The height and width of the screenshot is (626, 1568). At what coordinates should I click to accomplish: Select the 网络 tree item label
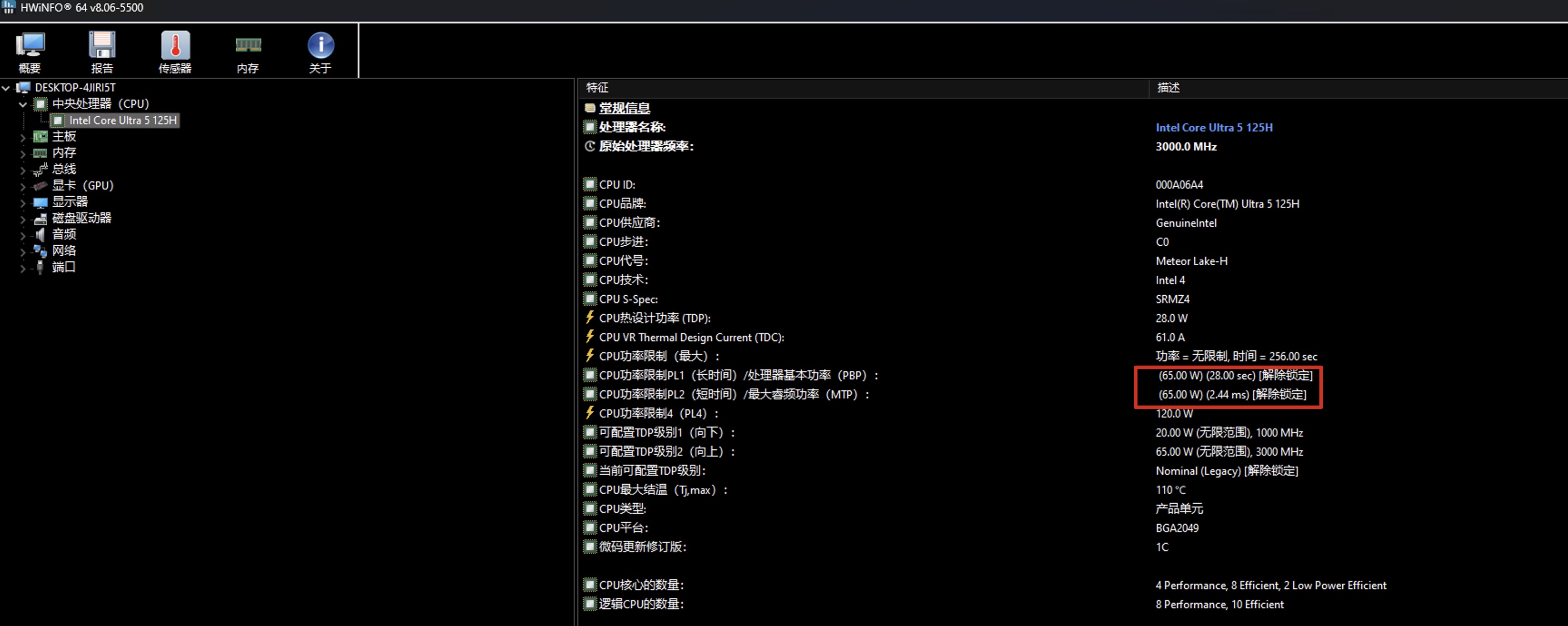(x=64, y=251)
